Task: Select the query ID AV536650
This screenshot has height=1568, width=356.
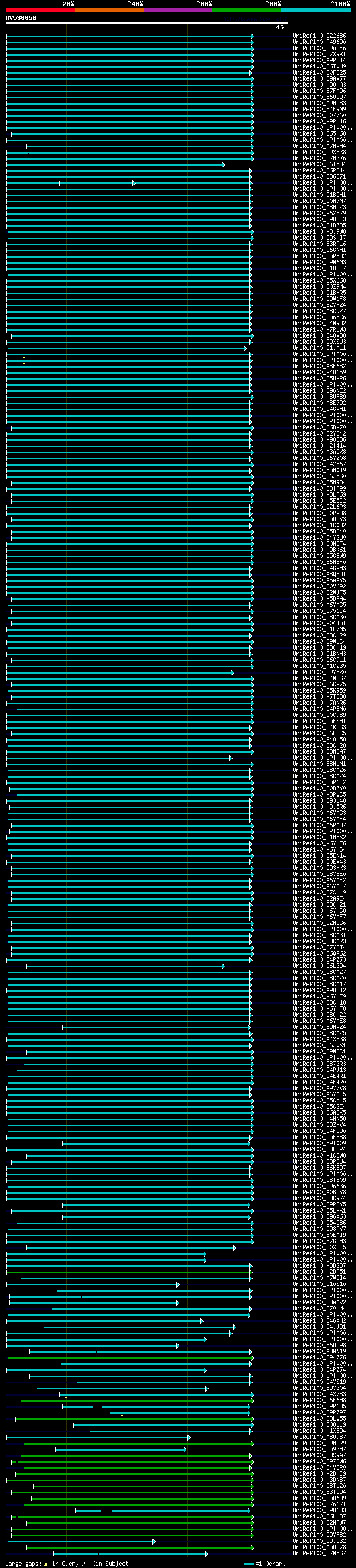Action: click(x=21, y=18)
